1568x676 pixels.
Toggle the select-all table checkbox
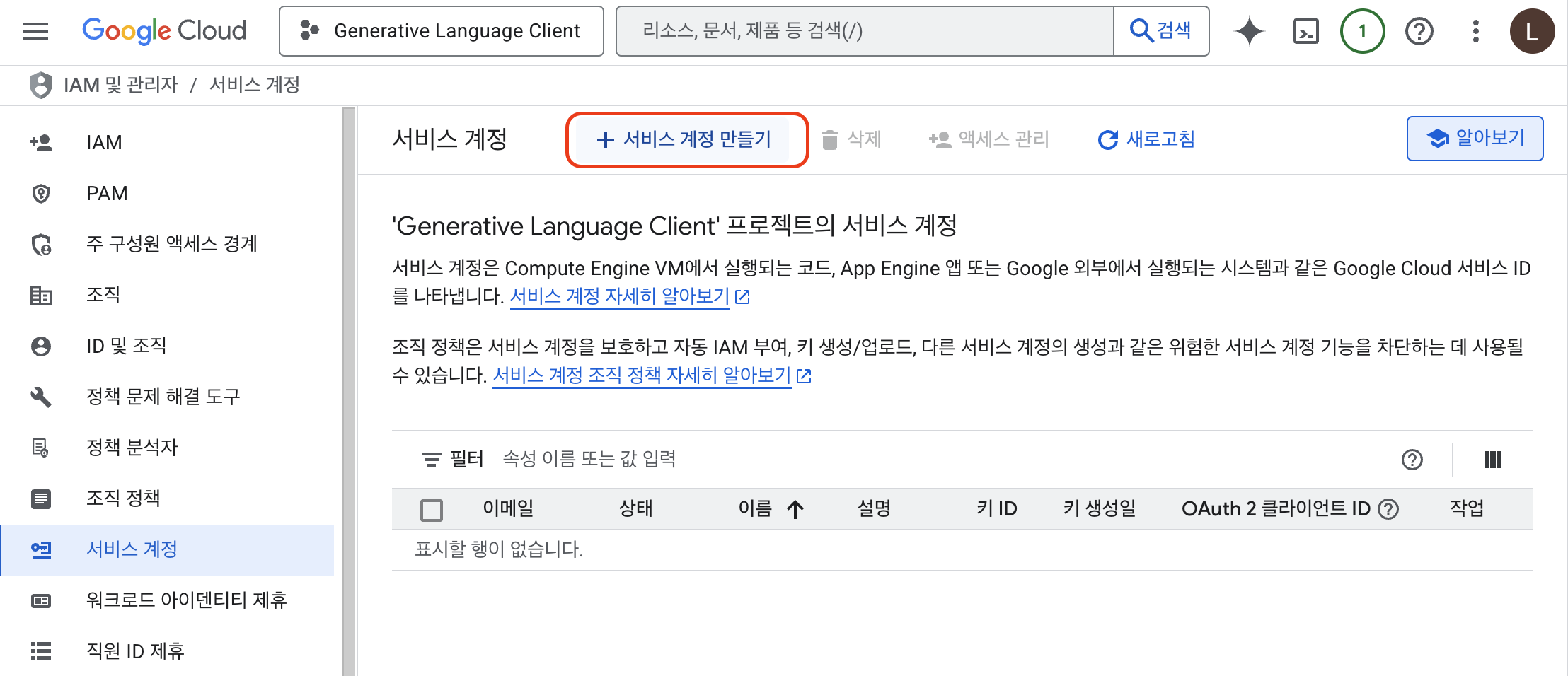(431, 510)
